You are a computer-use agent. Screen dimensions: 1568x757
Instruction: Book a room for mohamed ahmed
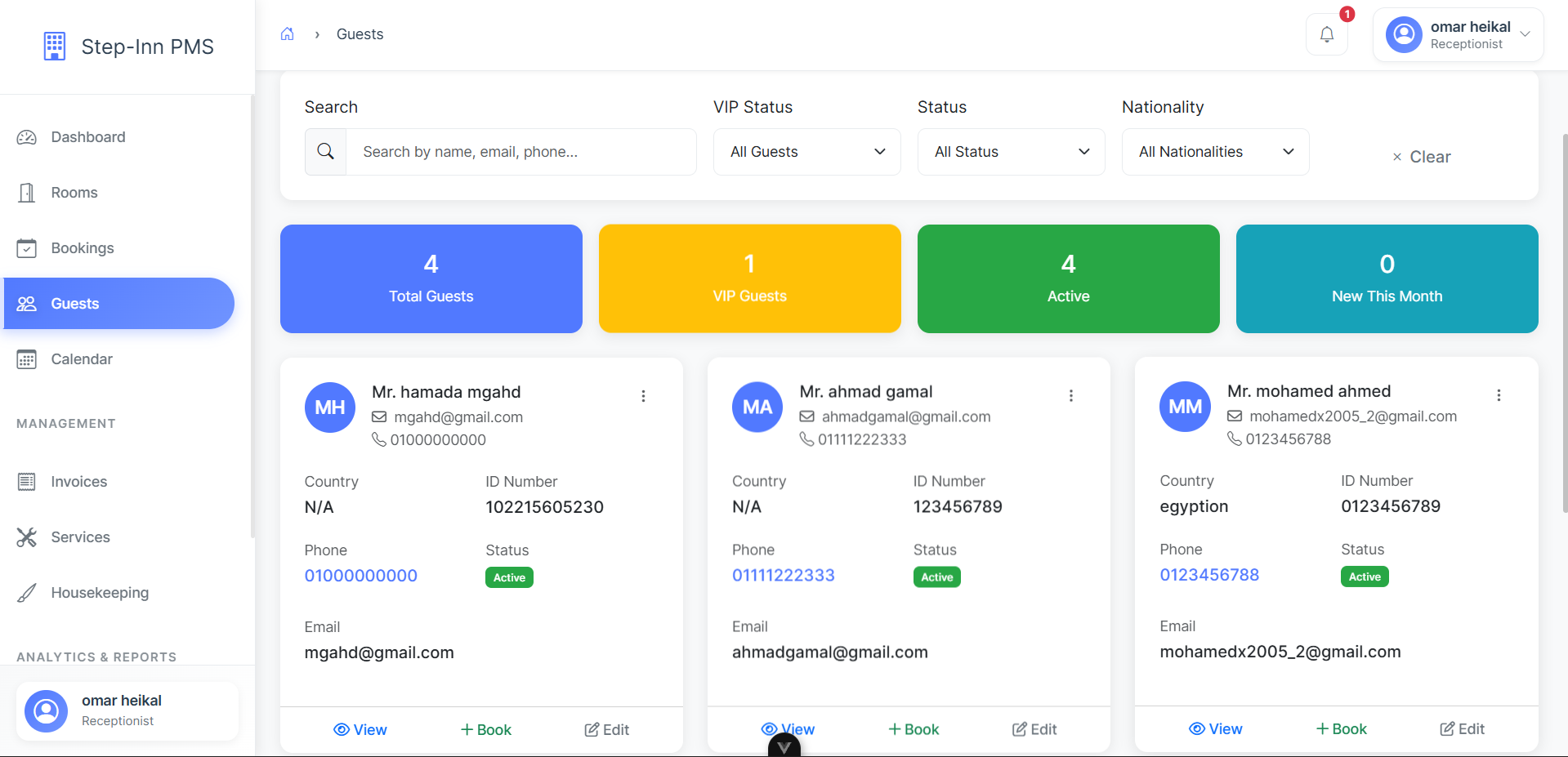tap(1341, 729)
